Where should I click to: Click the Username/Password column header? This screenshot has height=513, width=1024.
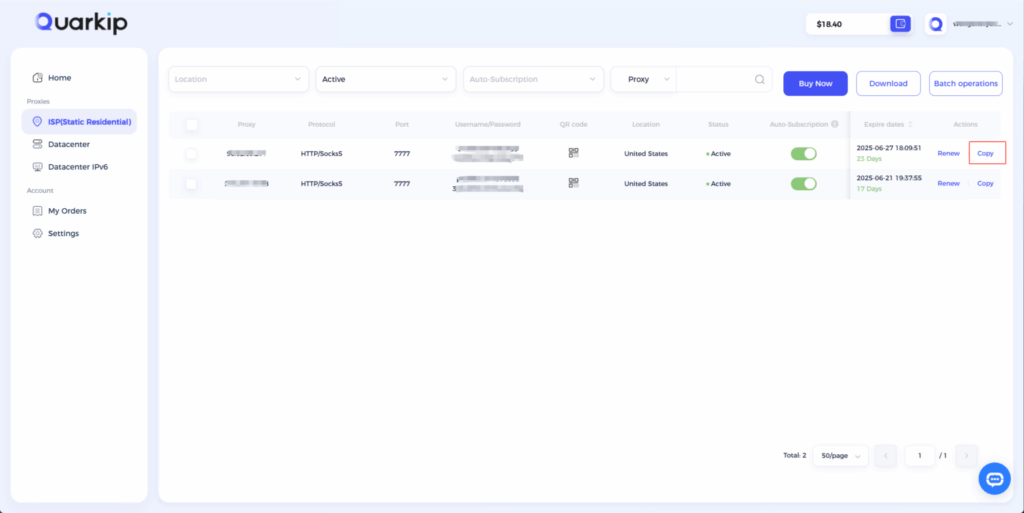488,124
